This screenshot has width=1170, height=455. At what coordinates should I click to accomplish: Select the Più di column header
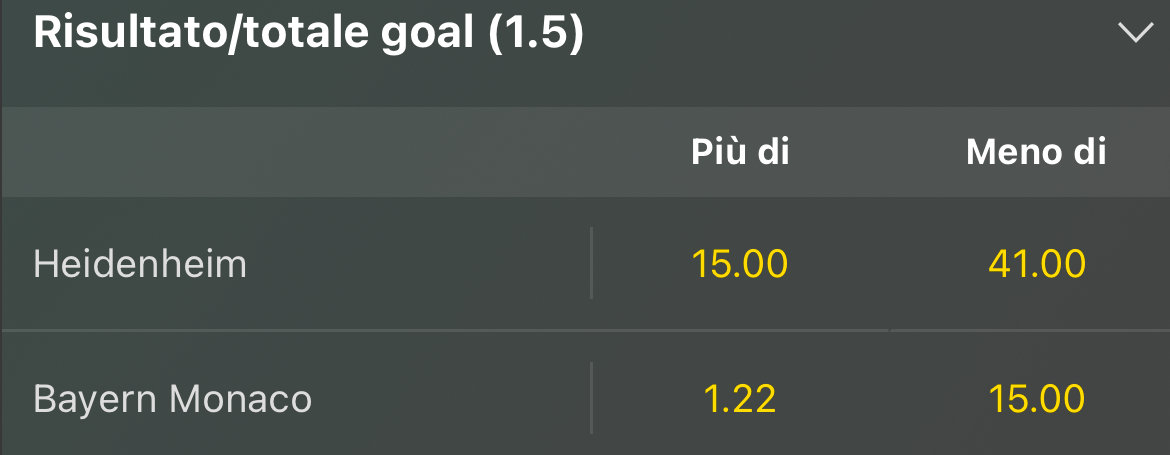(x=740, y=152)
